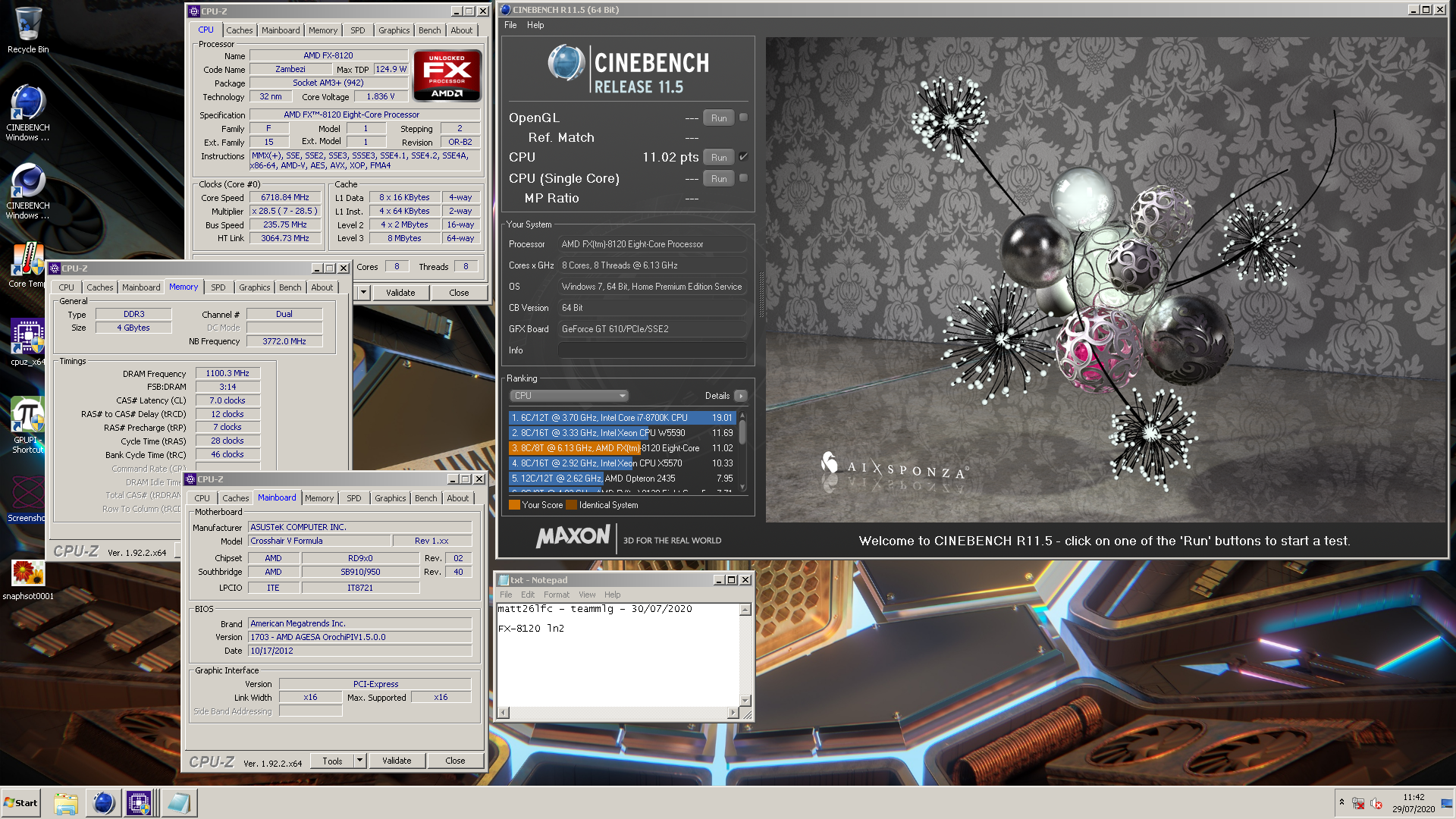Open the Notepad Format menu
The height and width of the screenshot is (819, 1456).
point(556,595)
